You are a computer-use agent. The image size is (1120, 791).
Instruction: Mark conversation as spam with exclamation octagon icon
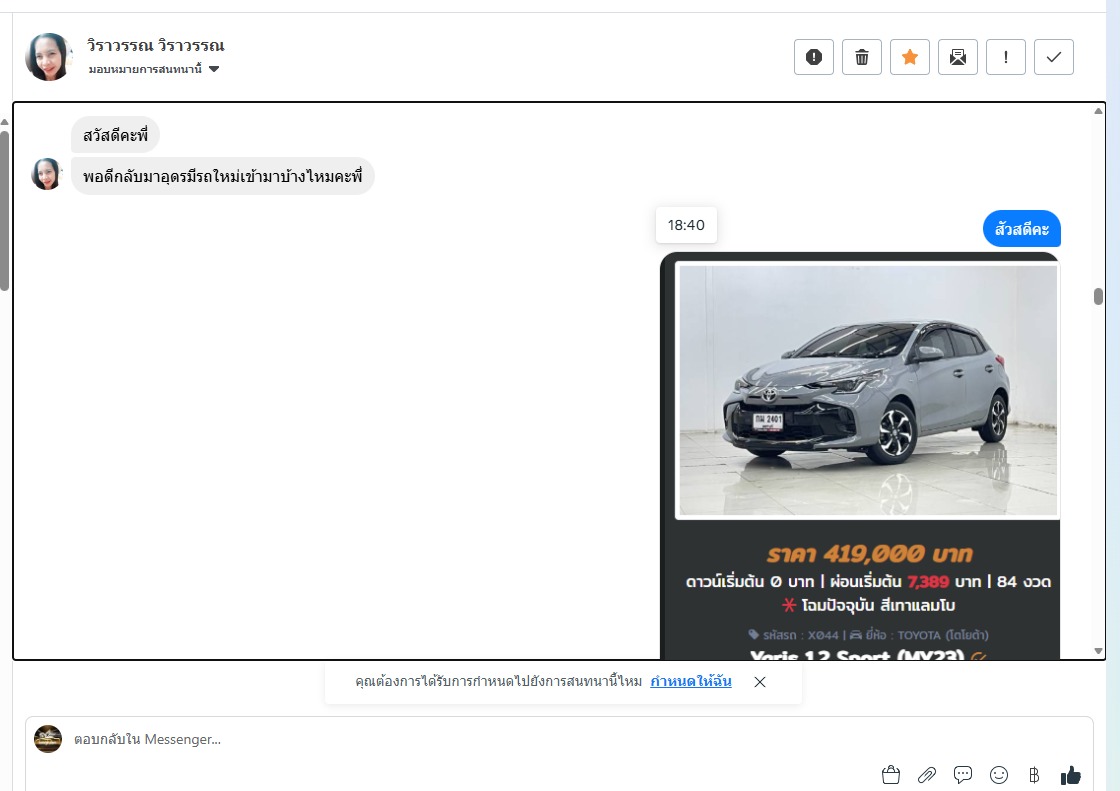[814, 57]
